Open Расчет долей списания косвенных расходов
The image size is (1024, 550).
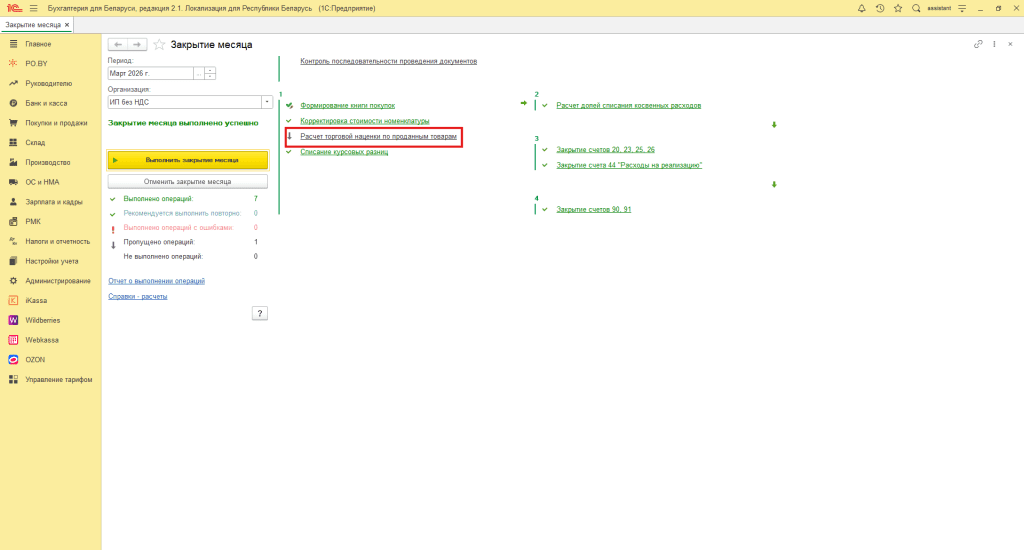point(629,105)
